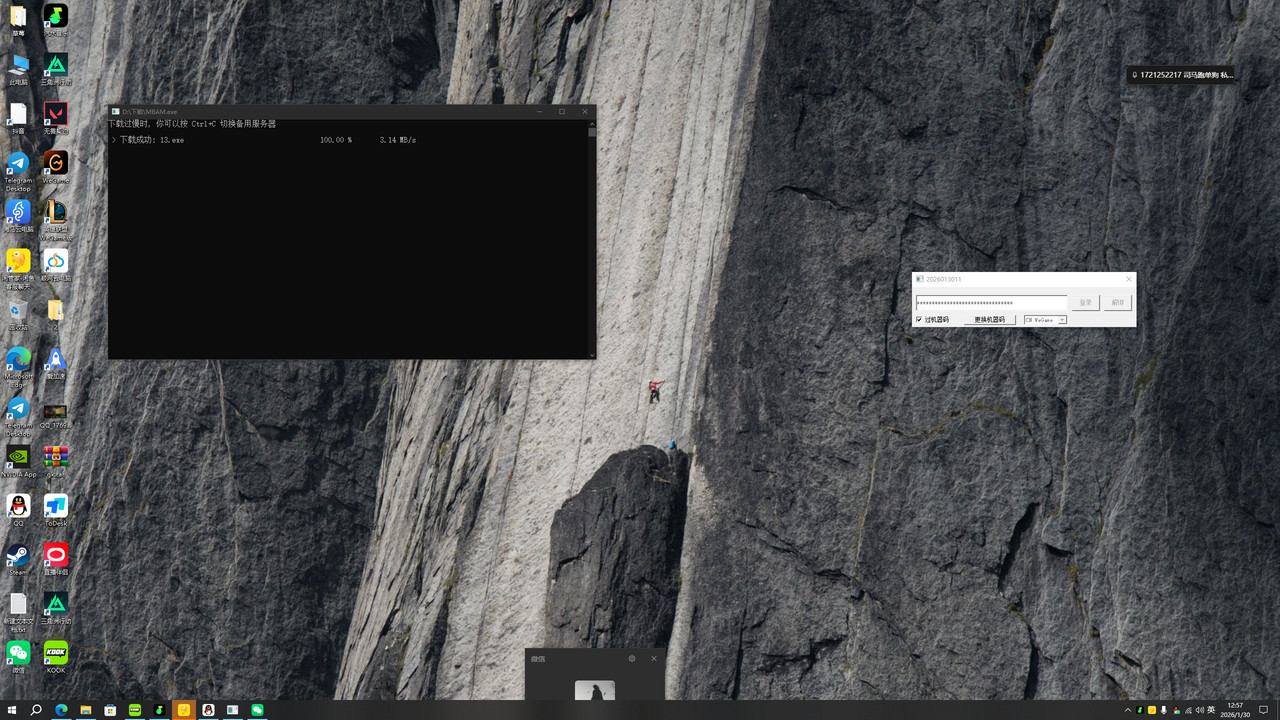1280x720 pixels.
Task: Maximize the MBAM.exe console window
Action: (562, 111)
